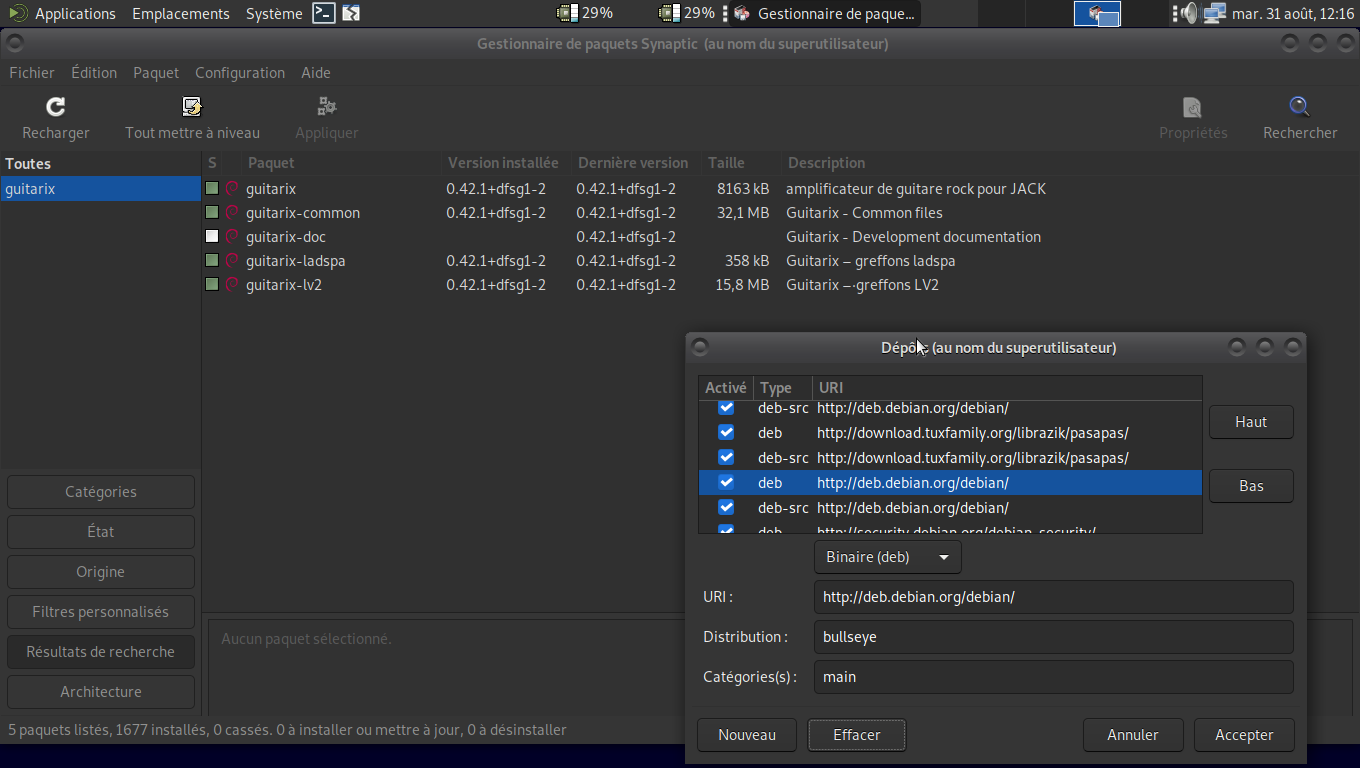
Task: Mark the guitarix-doc package status checkbox
Action: point(212,237)
